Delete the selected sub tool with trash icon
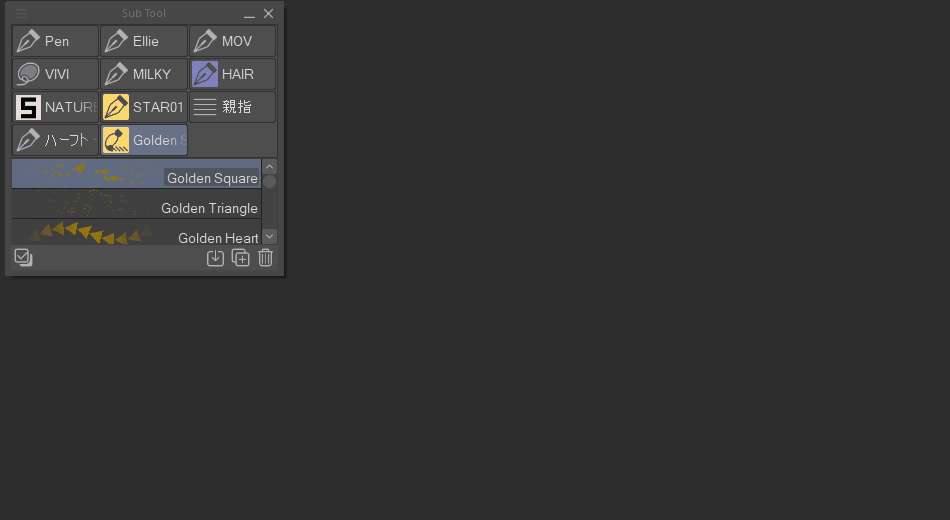This screenshot has width=950, height=520. pos(265,258)
